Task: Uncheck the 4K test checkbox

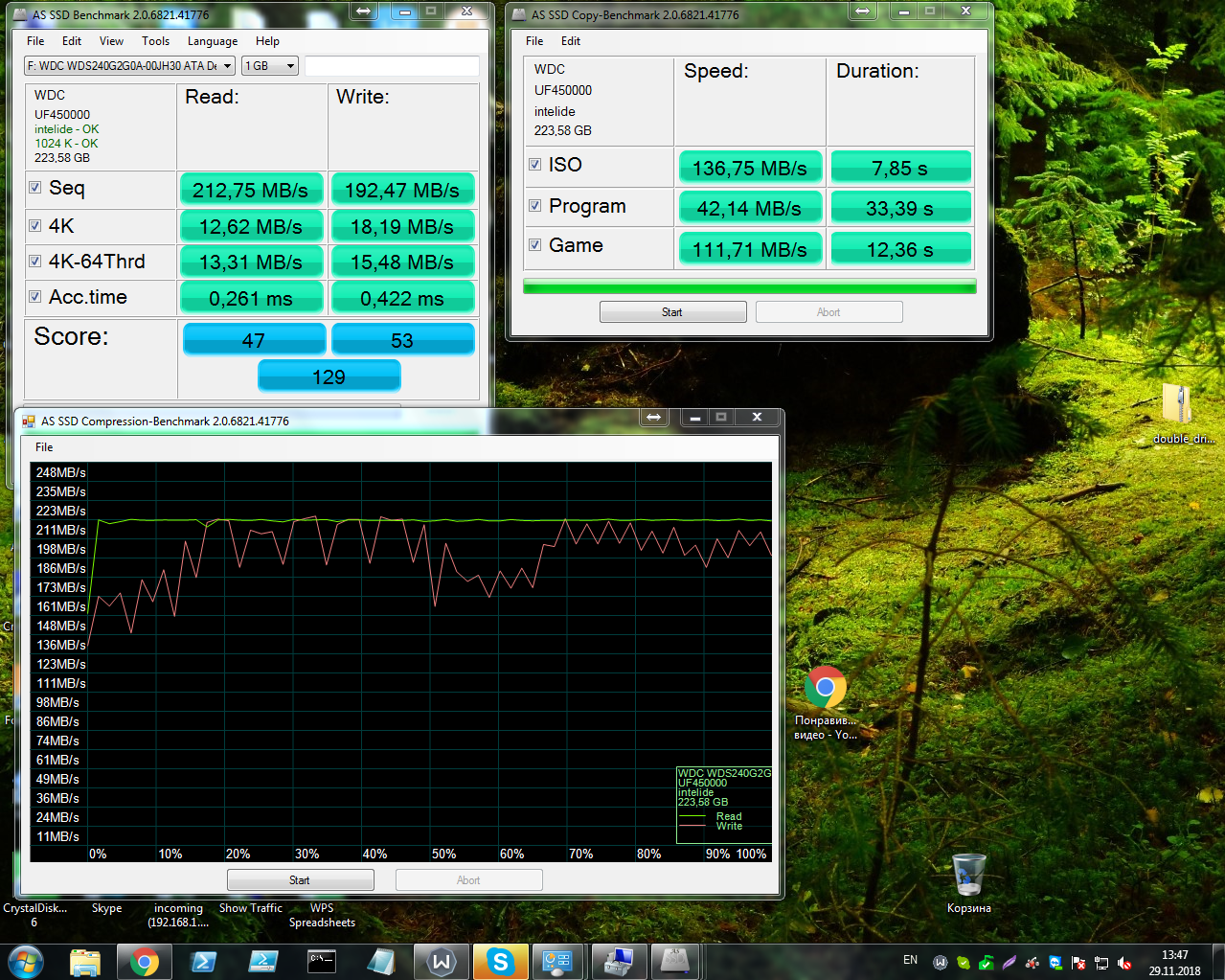Action: [35, 226]
